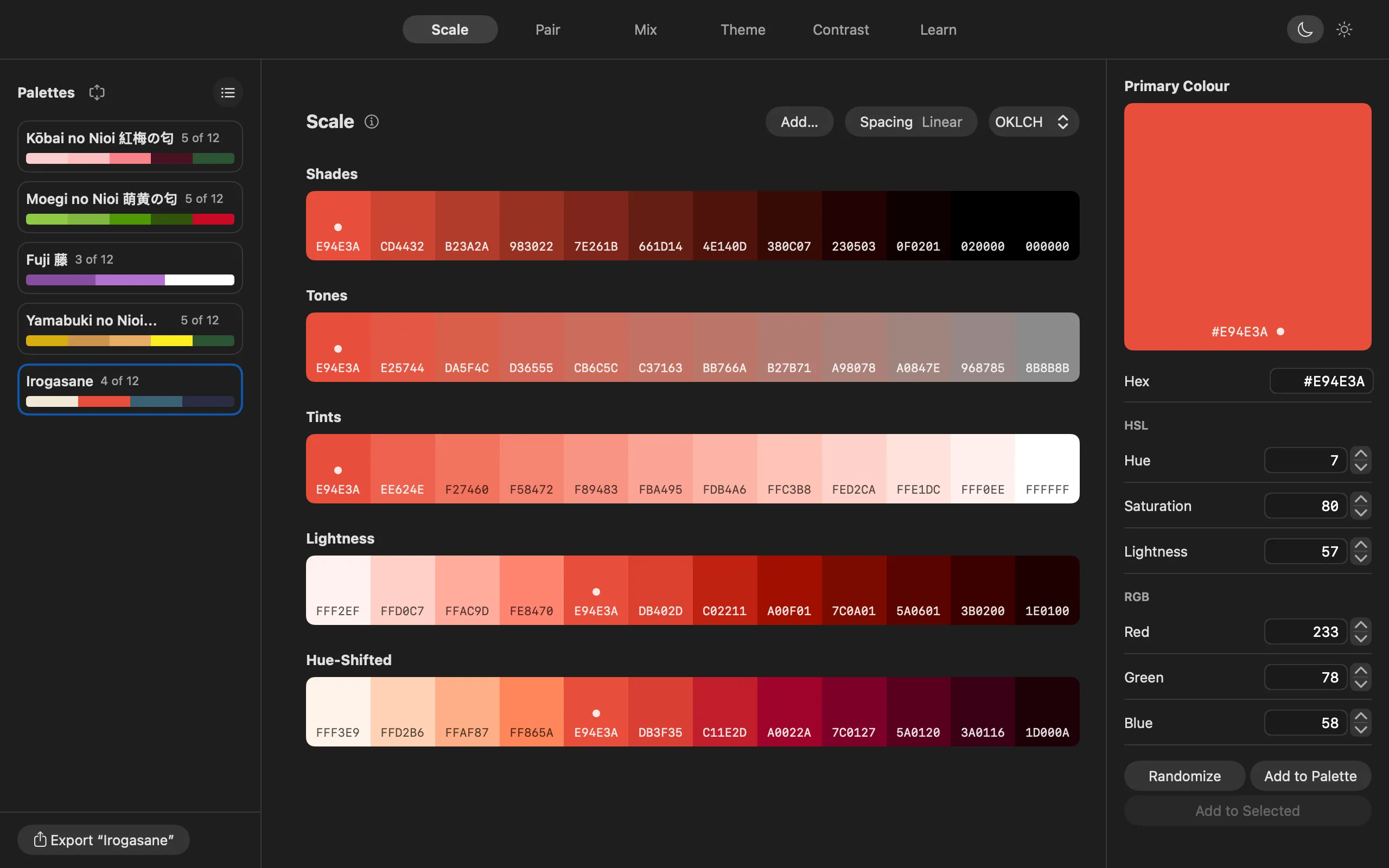The image size is (1389, 868).
Task: Select the Fuji palette
Action: (x=130, y=268)
